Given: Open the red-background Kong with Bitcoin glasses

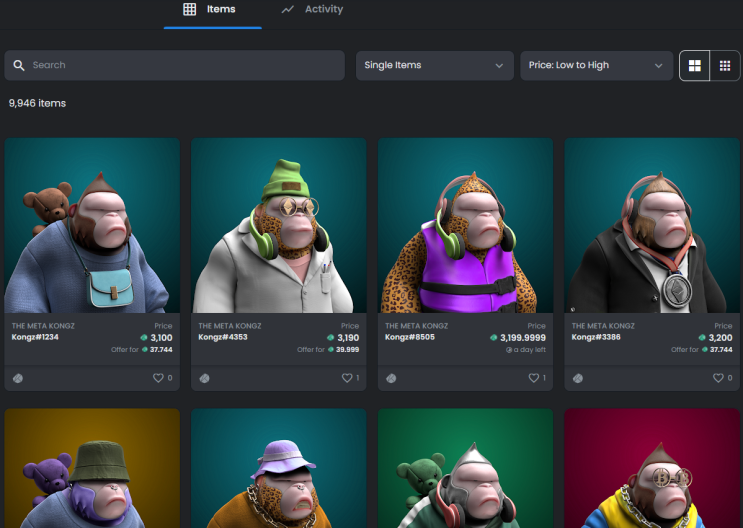Looking at the screenshot, I should pos(652,468).
